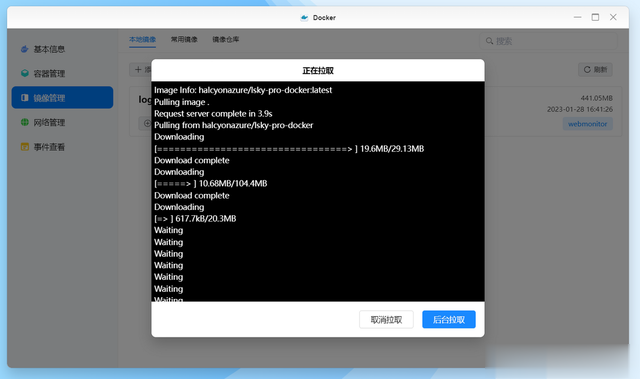Click the 'Request server complete in 3.9s' line
This screenshot has height=379, width=640.
(213, 114)
